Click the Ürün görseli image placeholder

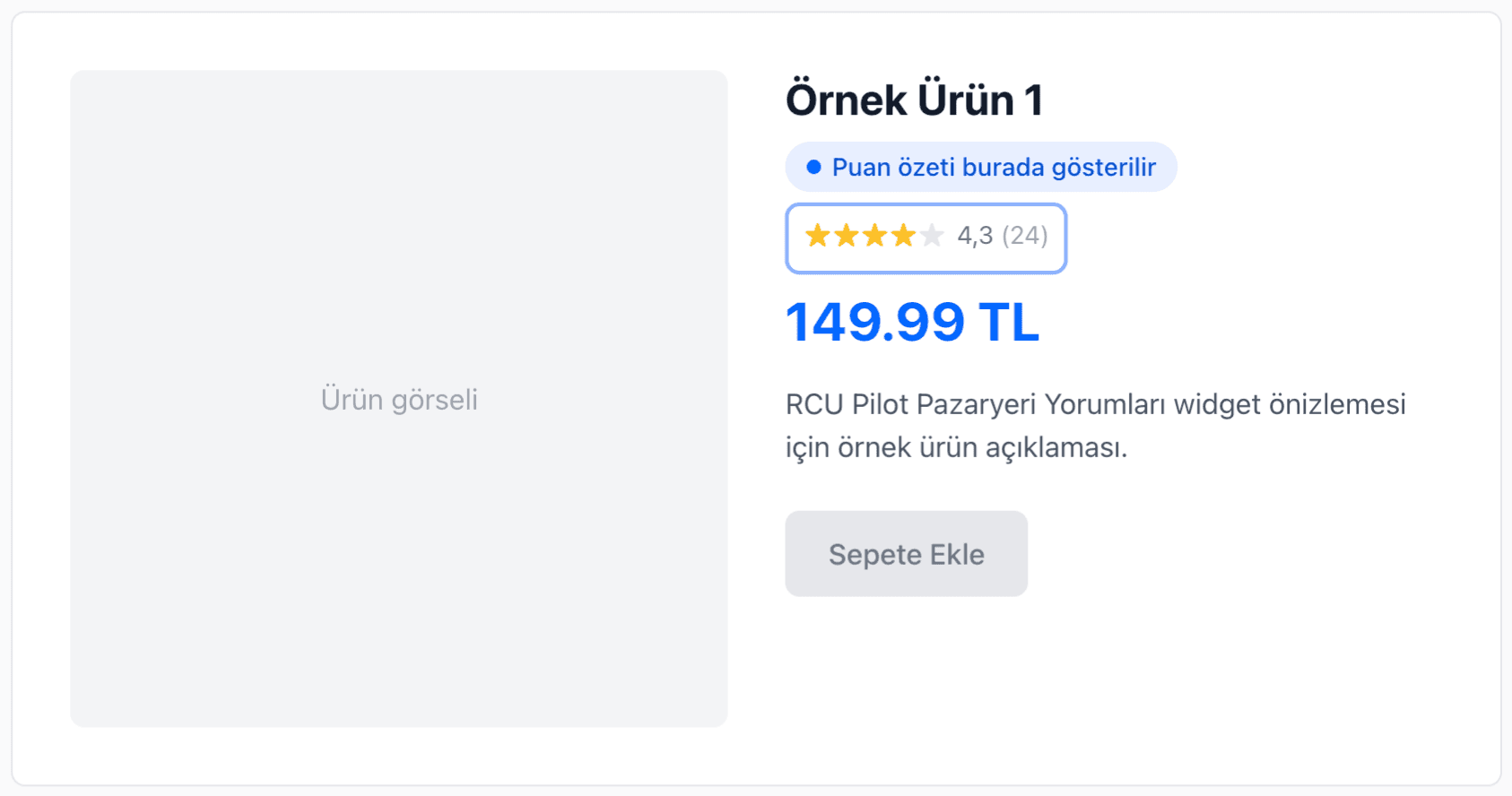[400, 399]
